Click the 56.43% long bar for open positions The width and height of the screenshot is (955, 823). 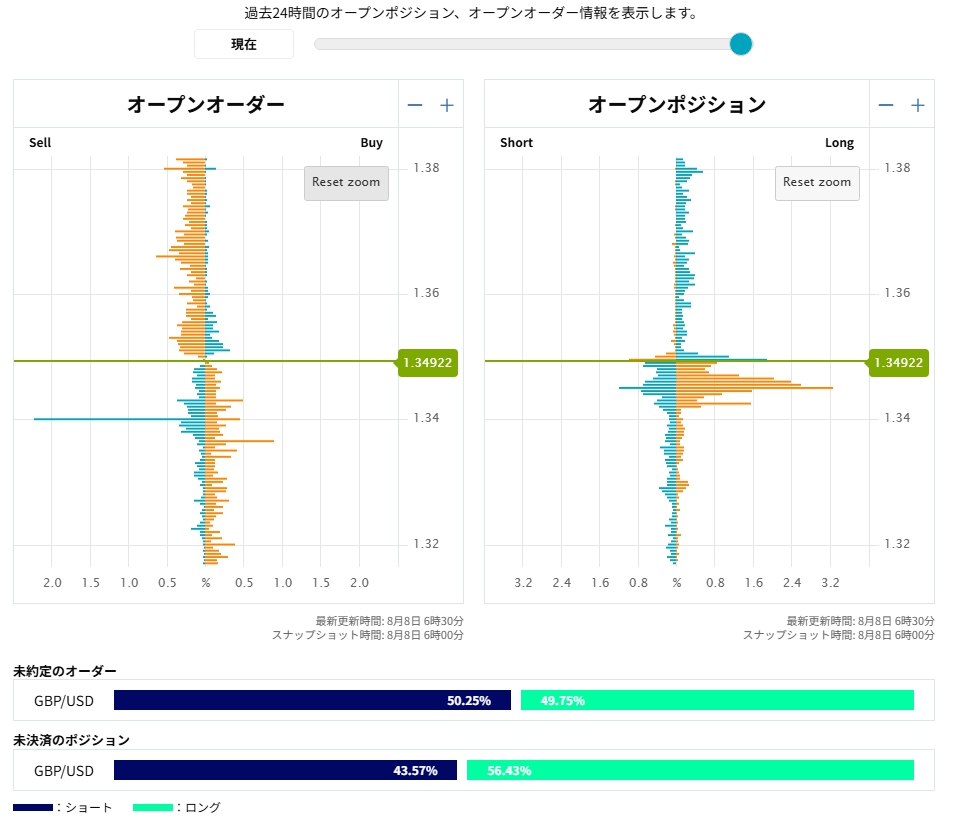(x=690, y=770)
